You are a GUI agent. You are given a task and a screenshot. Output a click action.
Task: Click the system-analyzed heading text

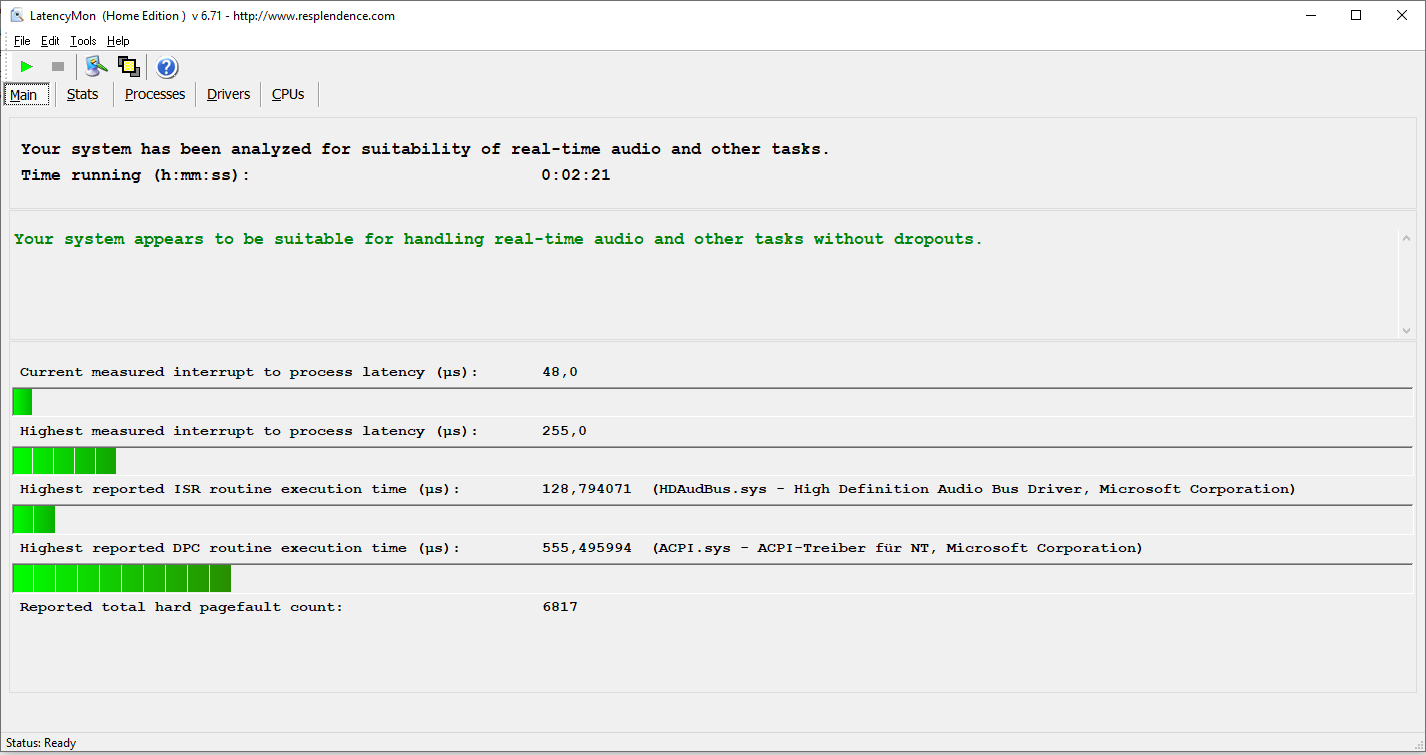tap(425, 149)
